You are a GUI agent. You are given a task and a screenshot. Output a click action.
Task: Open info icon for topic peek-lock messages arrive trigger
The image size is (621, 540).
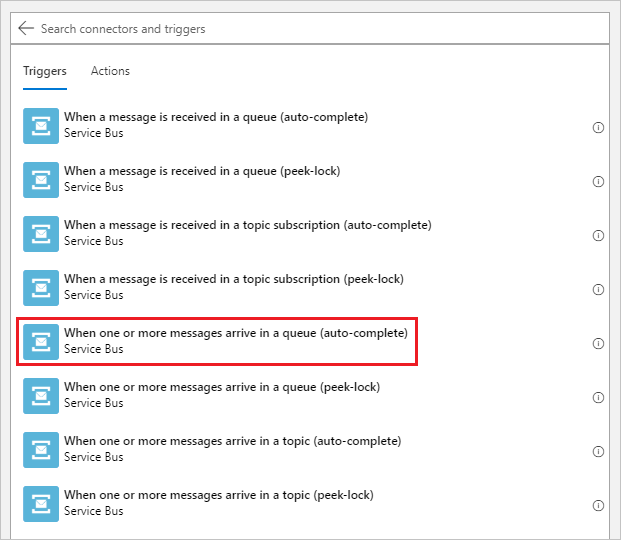click(598, 505)
